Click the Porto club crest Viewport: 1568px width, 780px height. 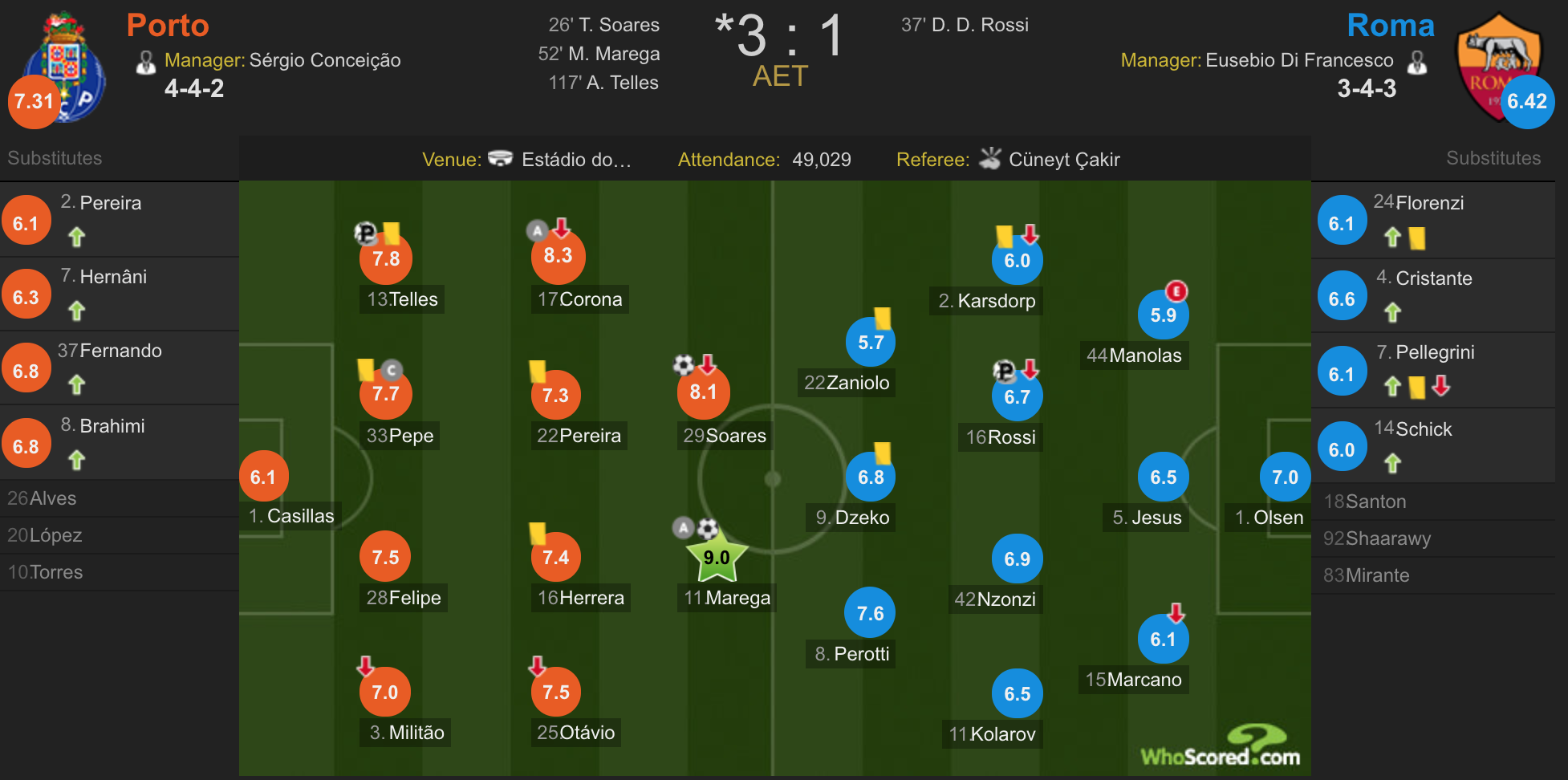point(65,67)
